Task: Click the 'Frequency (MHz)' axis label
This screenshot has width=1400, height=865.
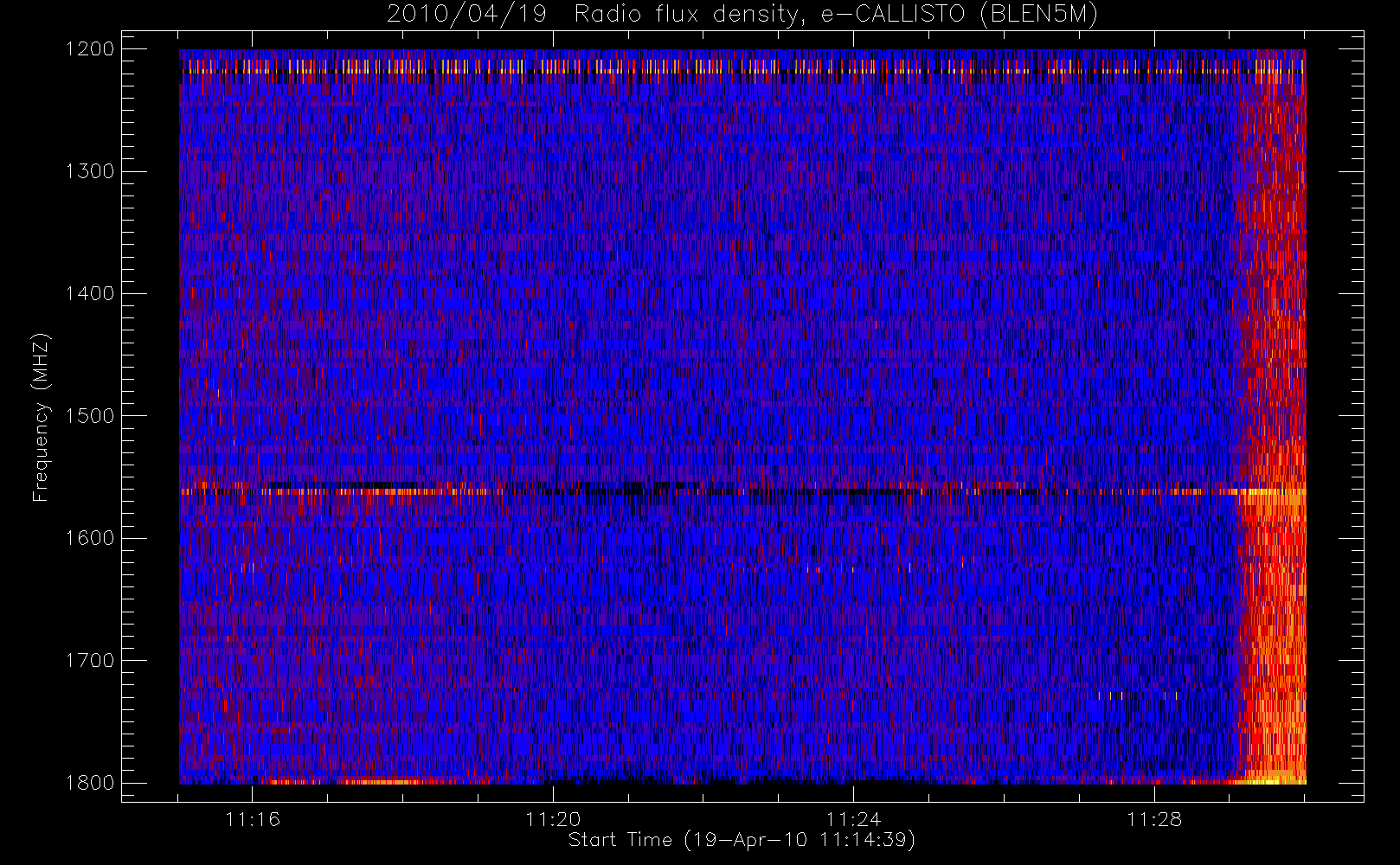Action: click(41, 417)
